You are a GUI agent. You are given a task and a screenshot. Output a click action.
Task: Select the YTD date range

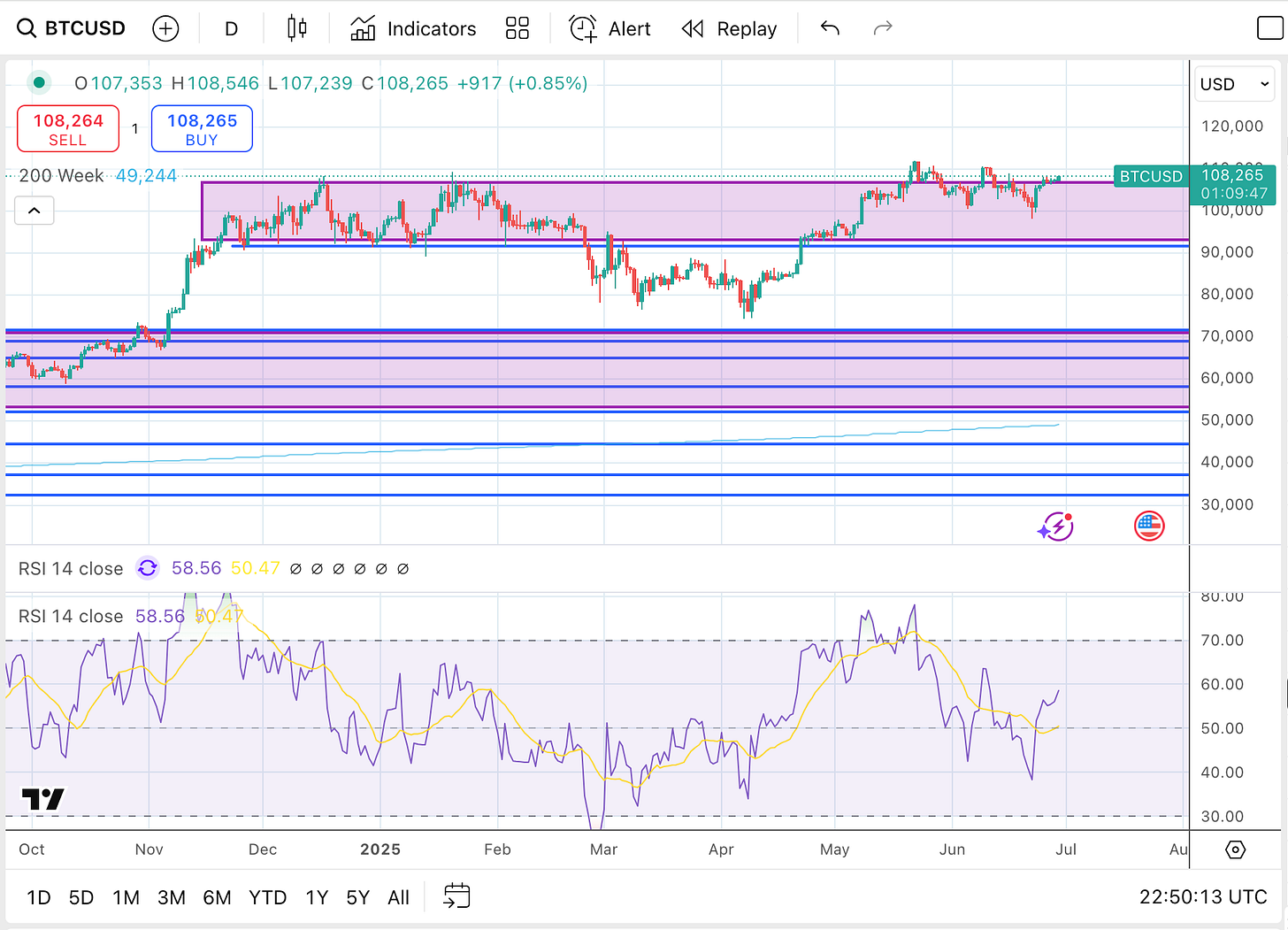pyautogui.click(x=268, y=897)
